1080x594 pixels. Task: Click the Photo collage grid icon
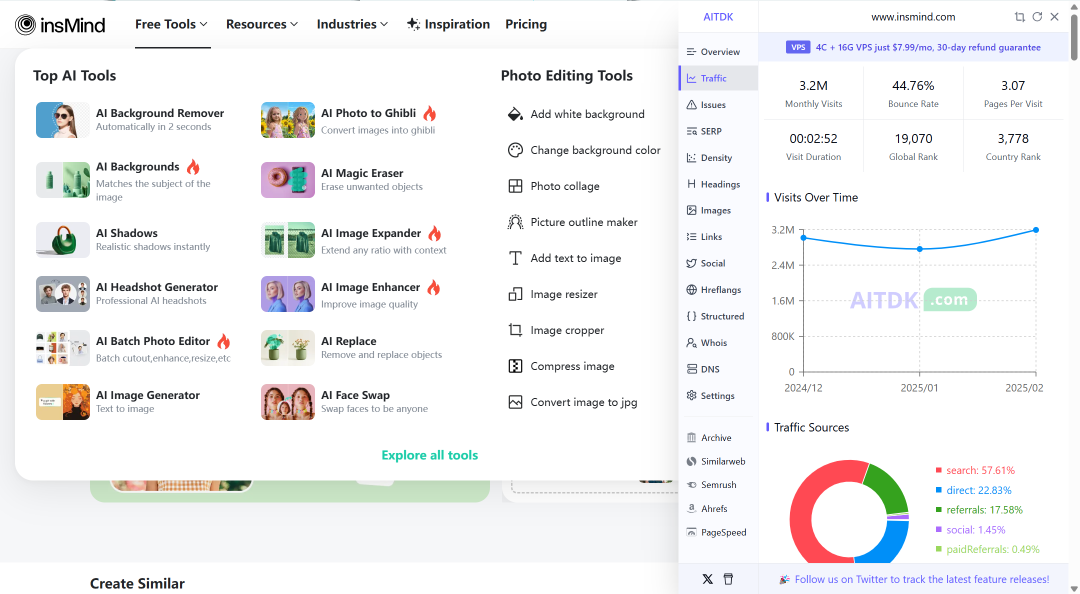pyautogui.click(x=515, y=186)
